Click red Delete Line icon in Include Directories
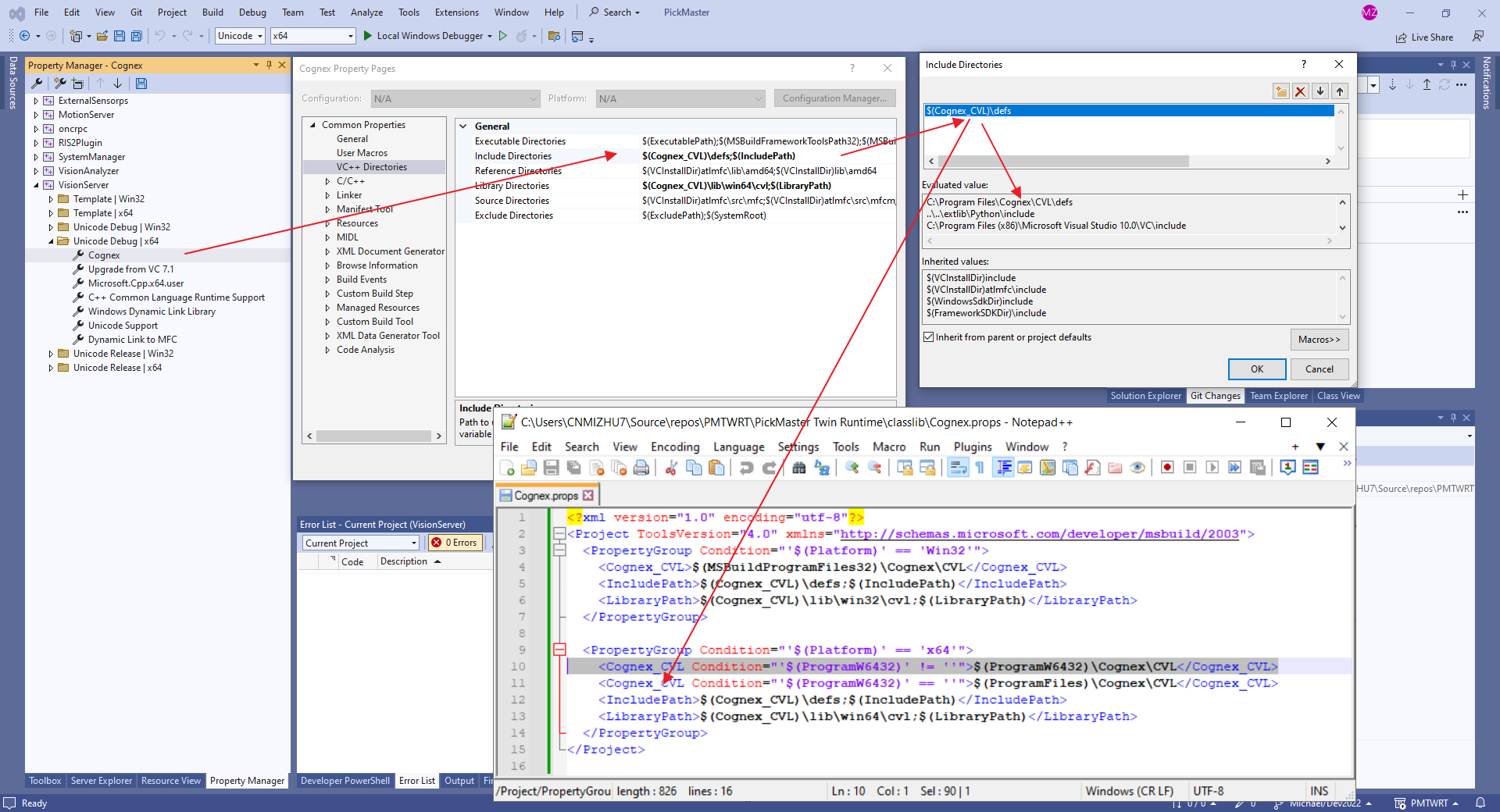This screenshot has height=812, width=1500. [x=1301, y=91]
